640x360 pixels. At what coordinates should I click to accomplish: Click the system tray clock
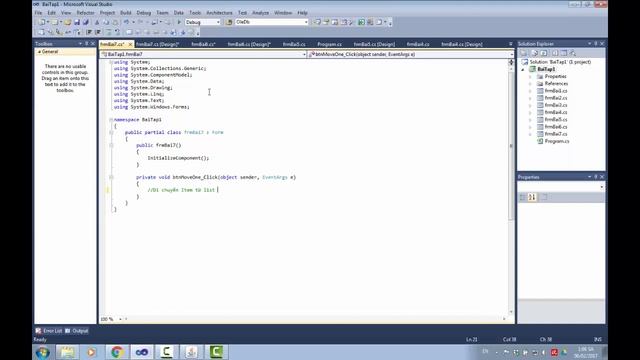586,353
